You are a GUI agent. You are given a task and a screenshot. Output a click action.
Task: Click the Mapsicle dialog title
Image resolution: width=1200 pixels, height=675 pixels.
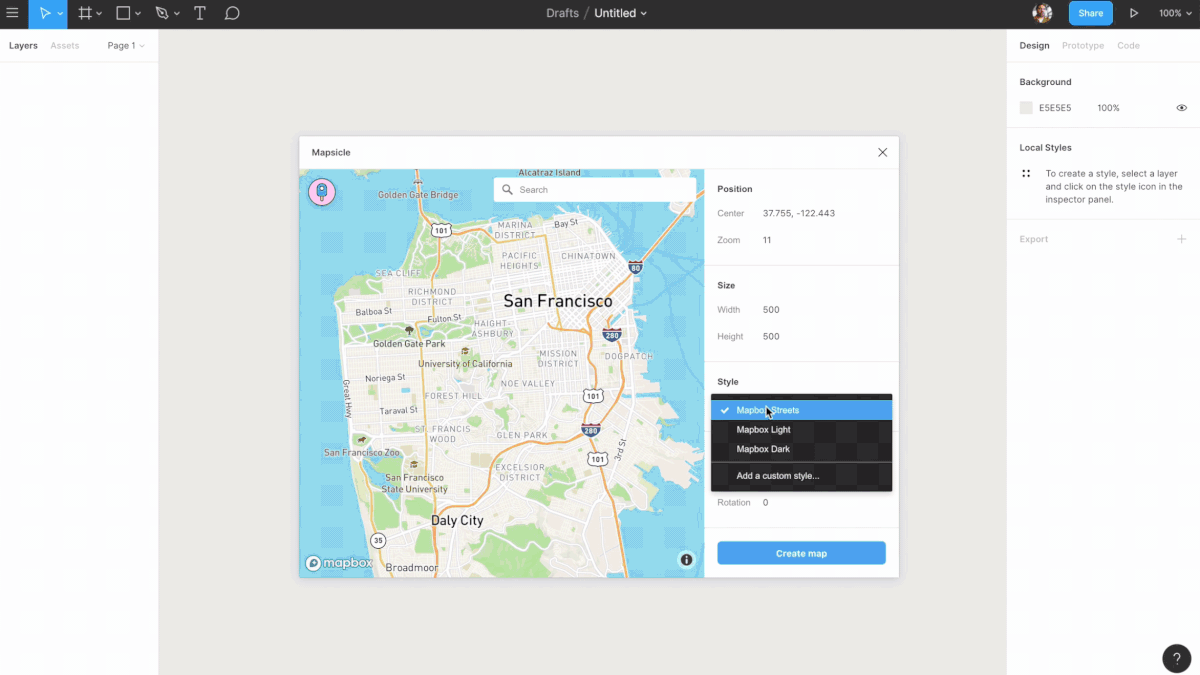click(x=331, y=153)
